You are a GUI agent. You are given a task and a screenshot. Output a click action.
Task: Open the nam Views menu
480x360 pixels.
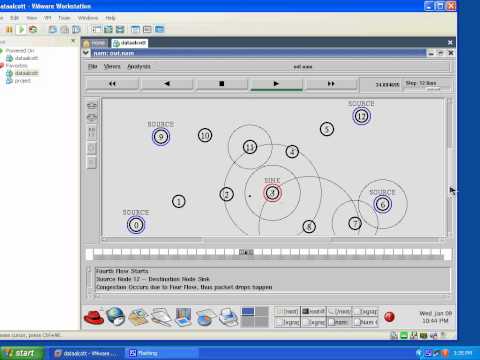pyautogui.click(x=112, y=66)
